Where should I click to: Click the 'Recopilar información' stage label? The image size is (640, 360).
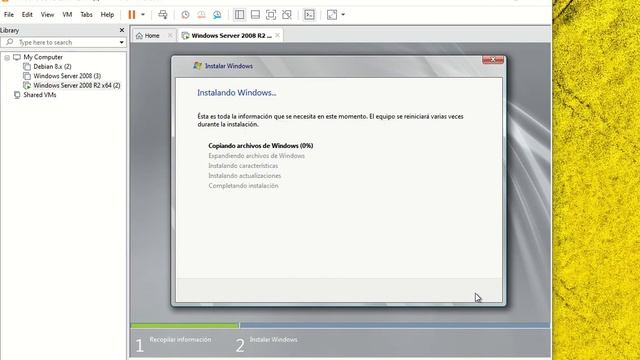tap(180, 340)
